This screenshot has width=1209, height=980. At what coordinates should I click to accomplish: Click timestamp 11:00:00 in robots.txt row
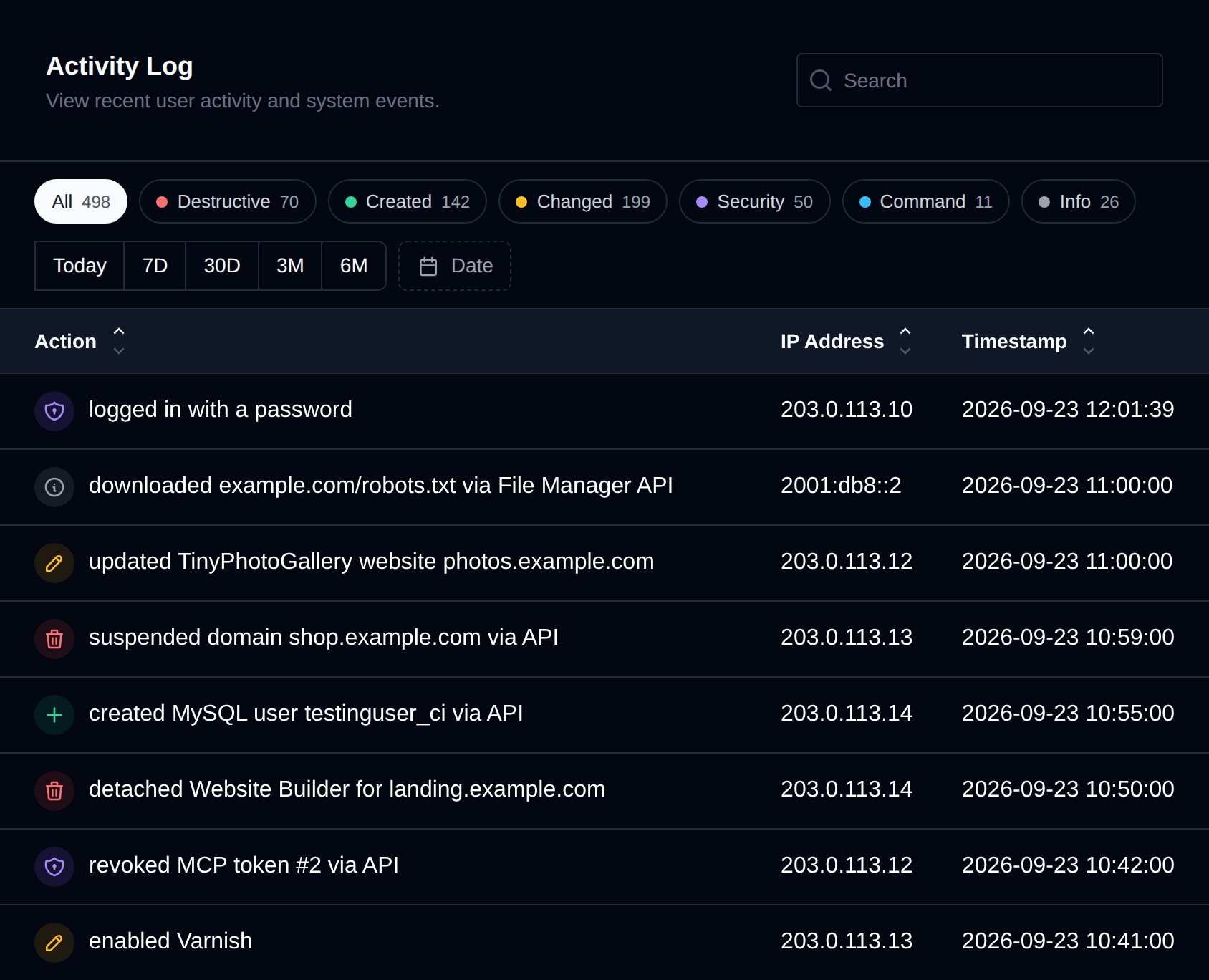(1067, 485)
